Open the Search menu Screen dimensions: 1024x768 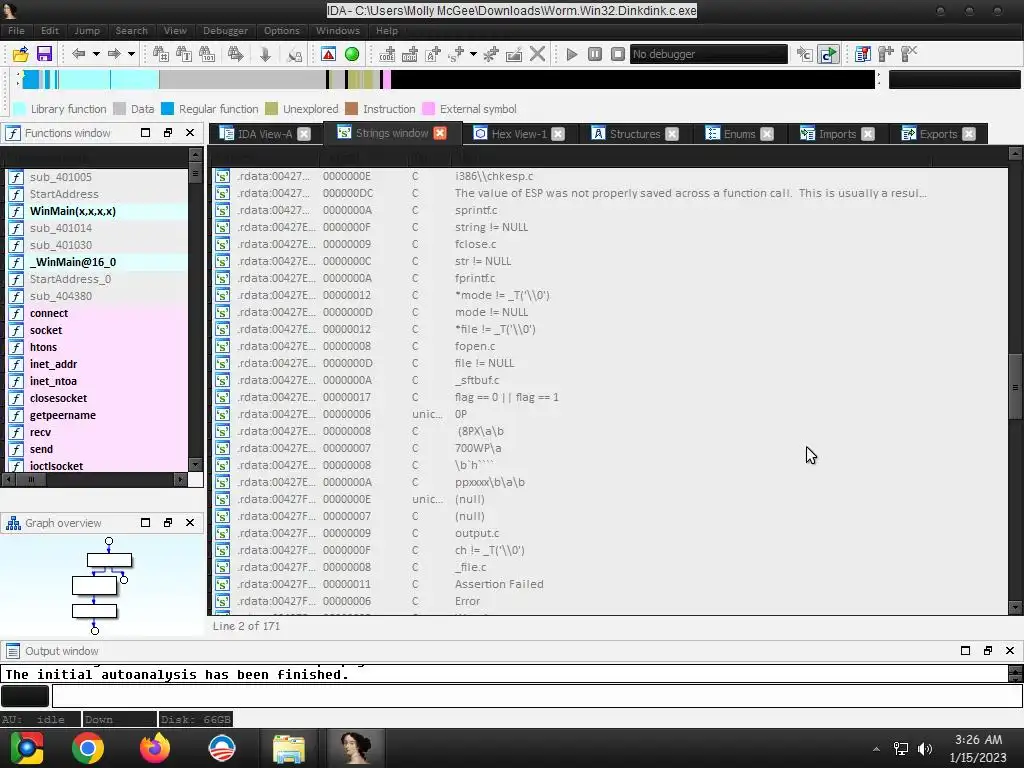(x=131, y=31)
